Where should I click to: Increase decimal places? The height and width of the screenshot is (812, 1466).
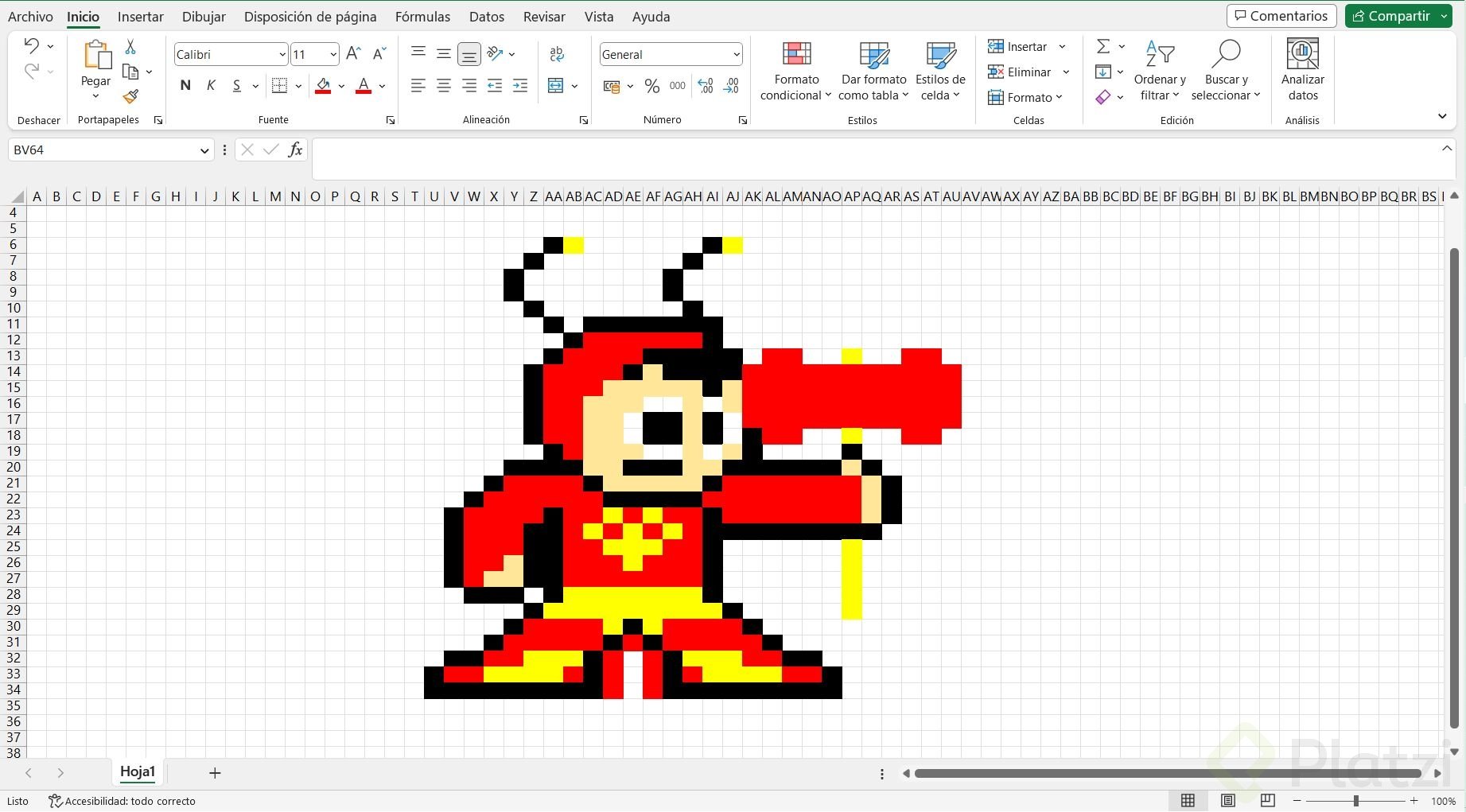pos(706,86)
